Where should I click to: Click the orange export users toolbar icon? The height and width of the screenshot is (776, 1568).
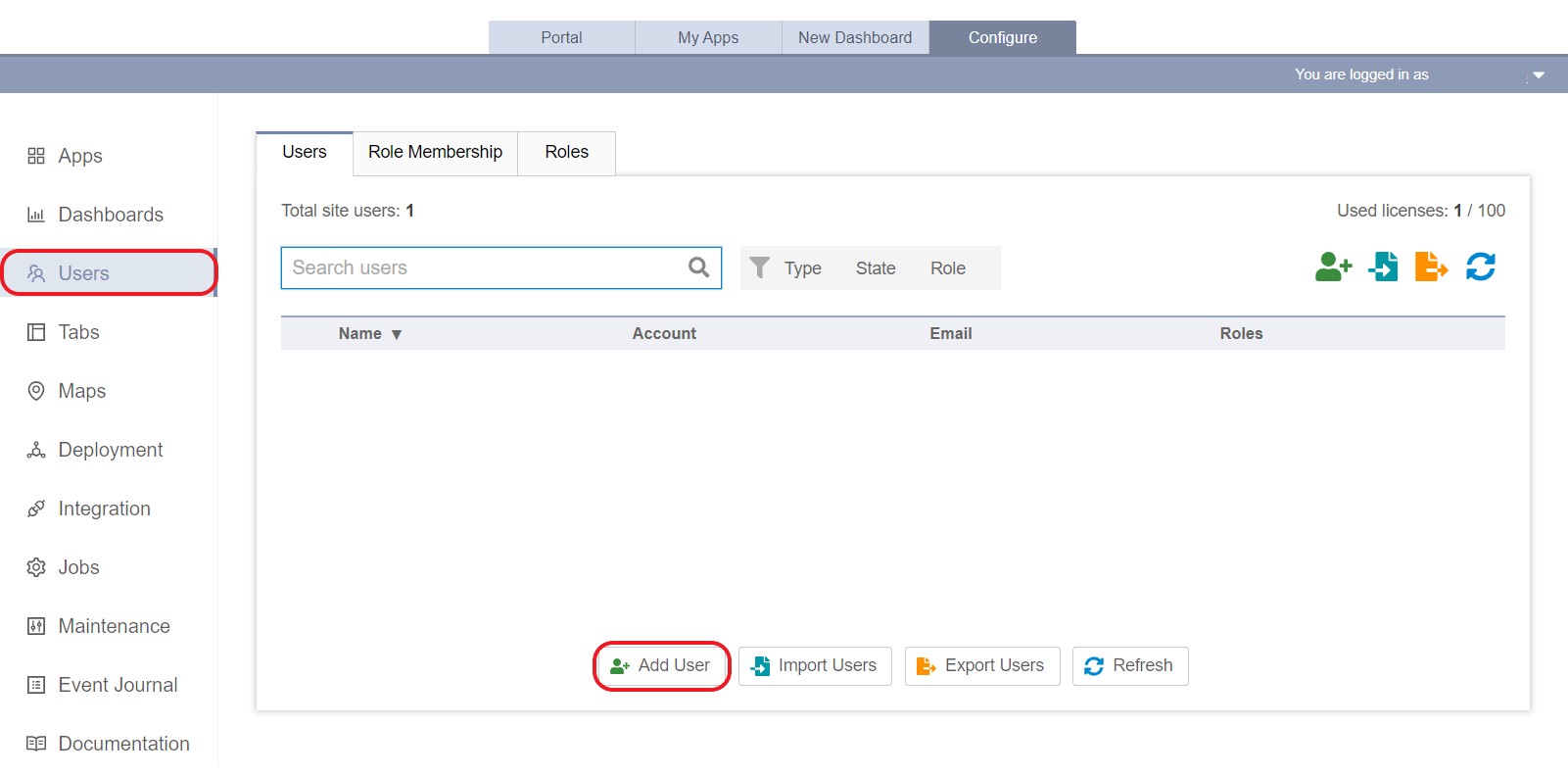(1431, 267)
